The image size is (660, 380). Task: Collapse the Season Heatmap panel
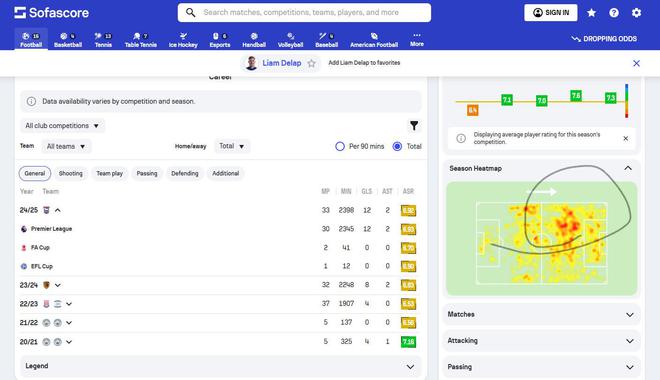point(628,168)
